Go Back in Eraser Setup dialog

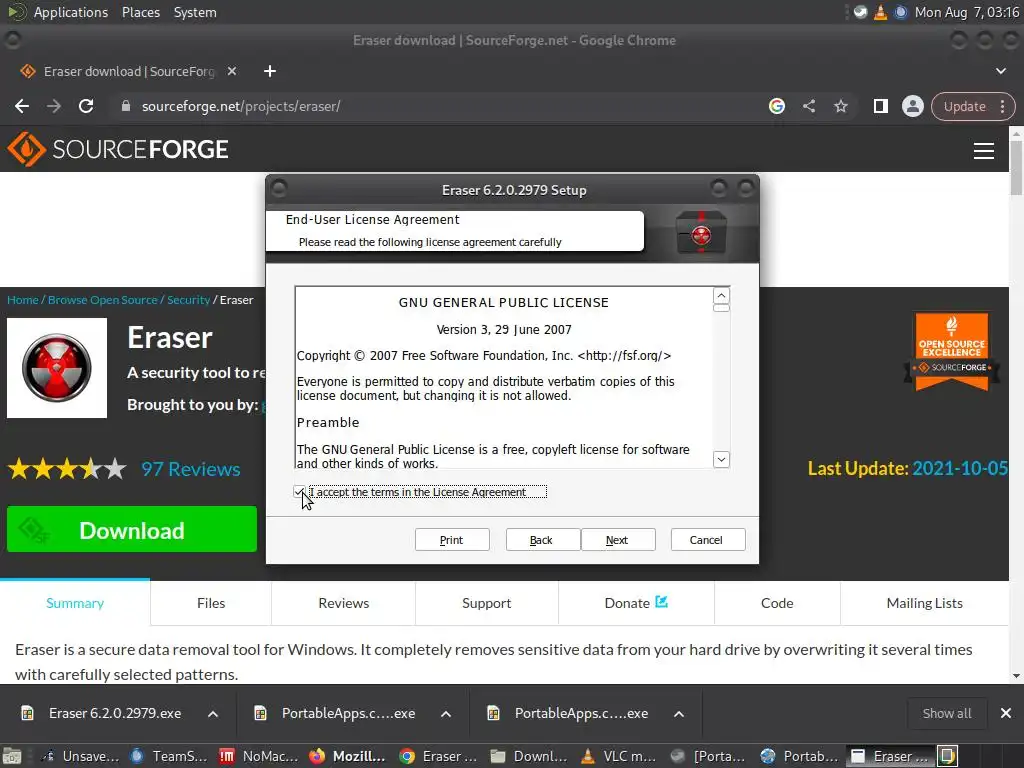coord(542,540)
